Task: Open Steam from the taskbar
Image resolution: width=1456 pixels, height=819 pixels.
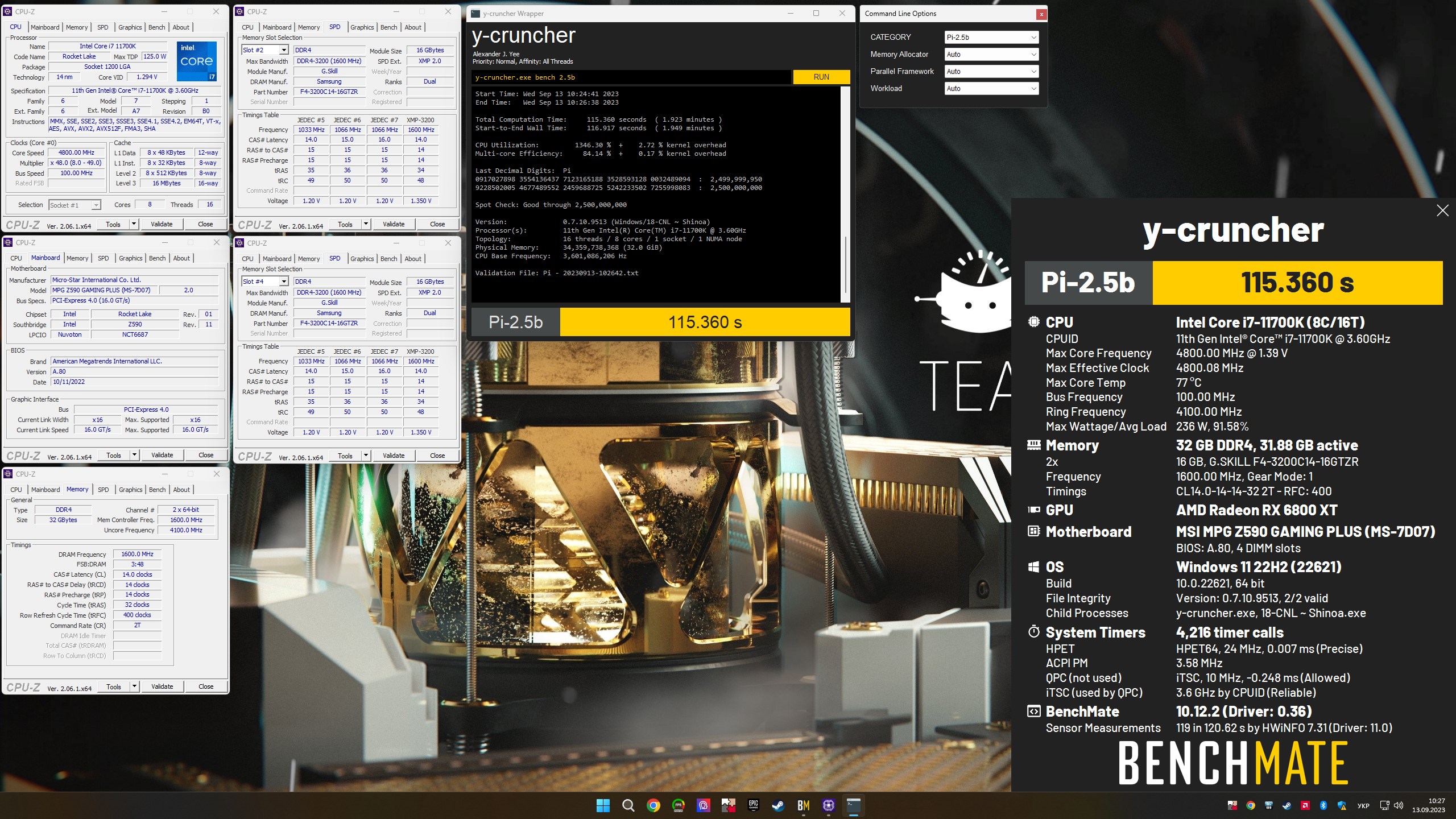Action: click(x=779, y=805)
